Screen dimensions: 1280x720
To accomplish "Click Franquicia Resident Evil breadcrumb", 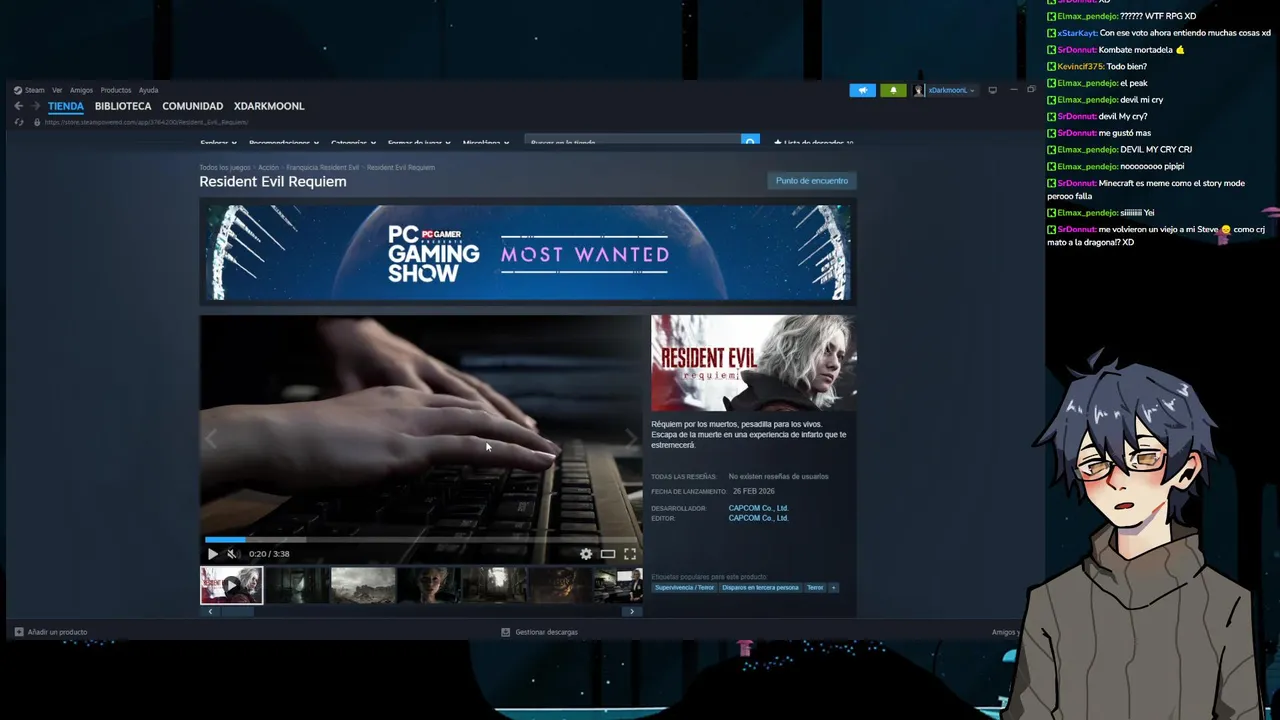I will [322, 168].
